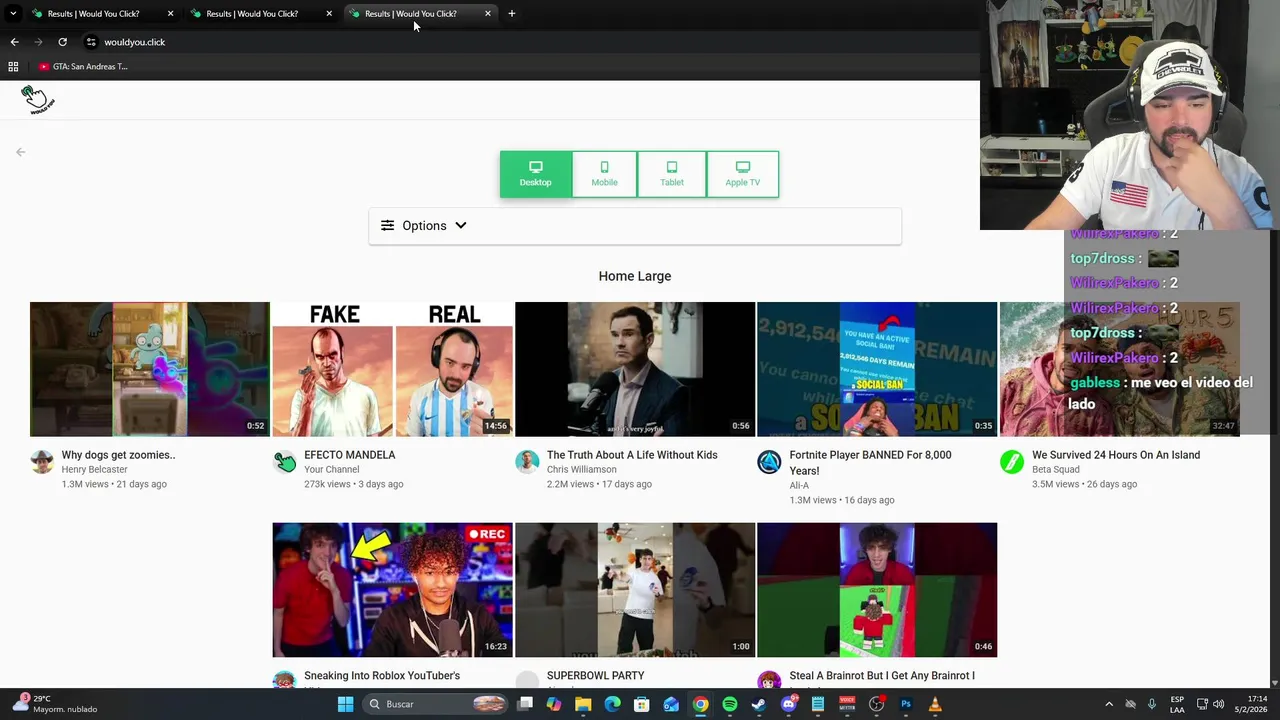Go back with browser back button
This screenshot has width=1280, height=720.
click(14, 42)
